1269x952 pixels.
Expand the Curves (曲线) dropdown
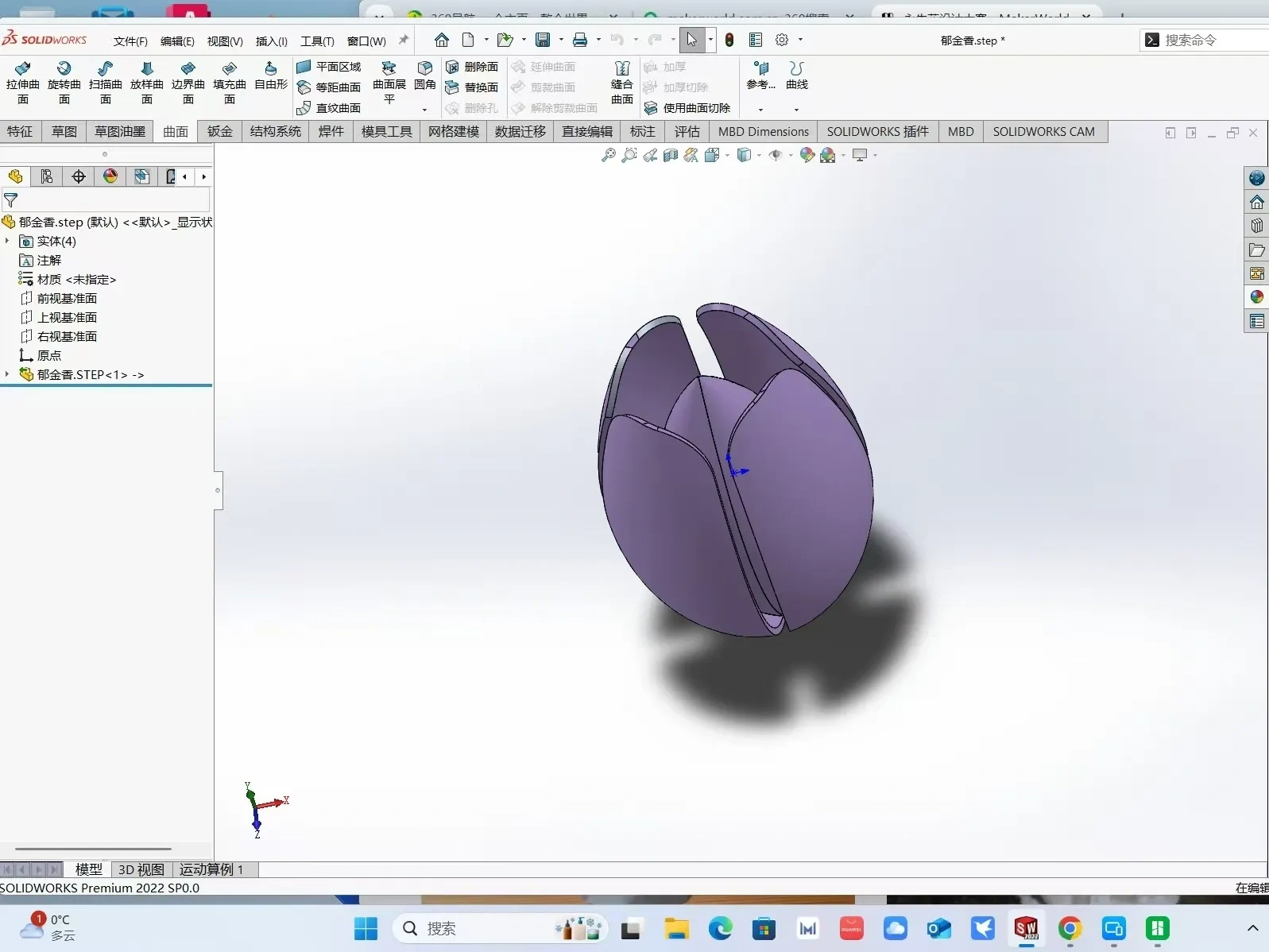(796, 110)
